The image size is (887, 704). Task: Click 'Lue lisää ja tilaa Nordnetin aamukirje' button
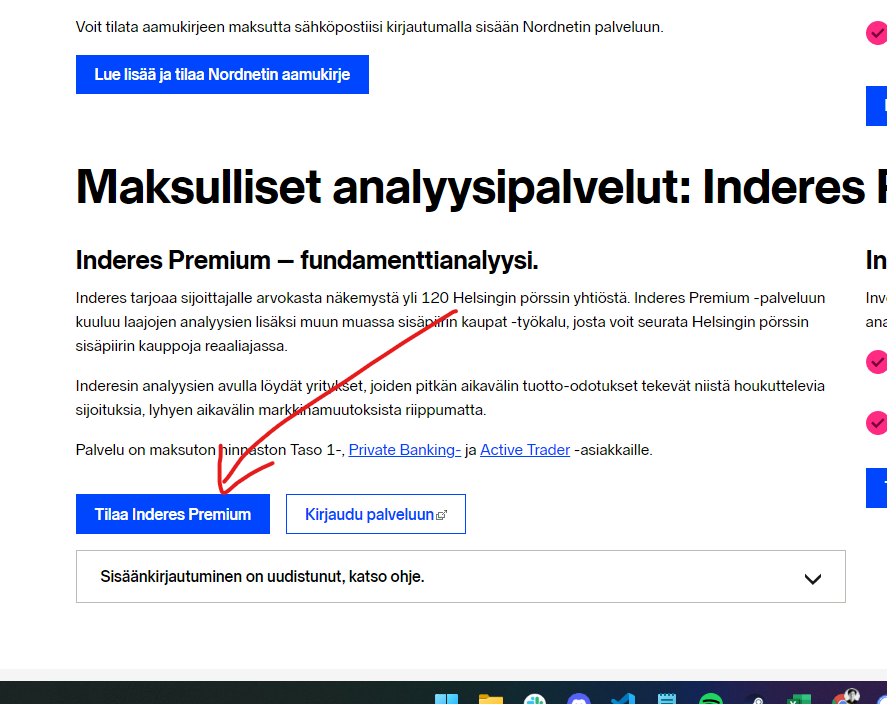pyautogui.click(x=222, y=74)
